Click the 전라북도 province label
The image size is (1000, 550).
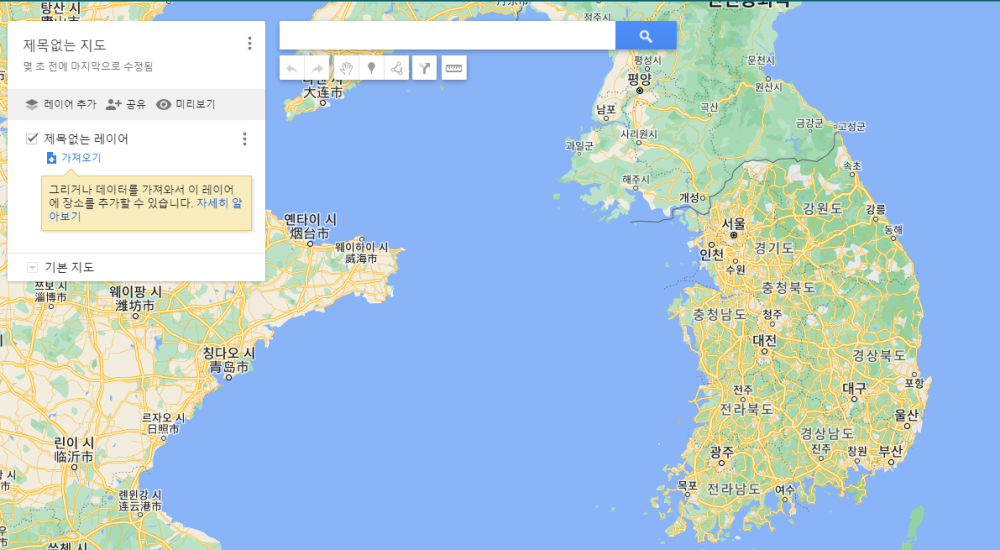point(747,409)
